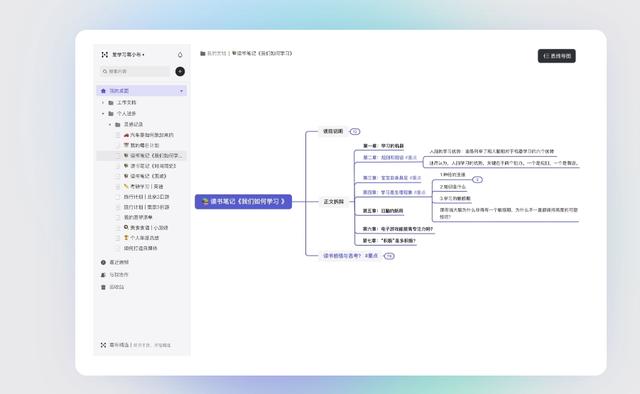Click the dark mind-map view button top right

(557, 56)
